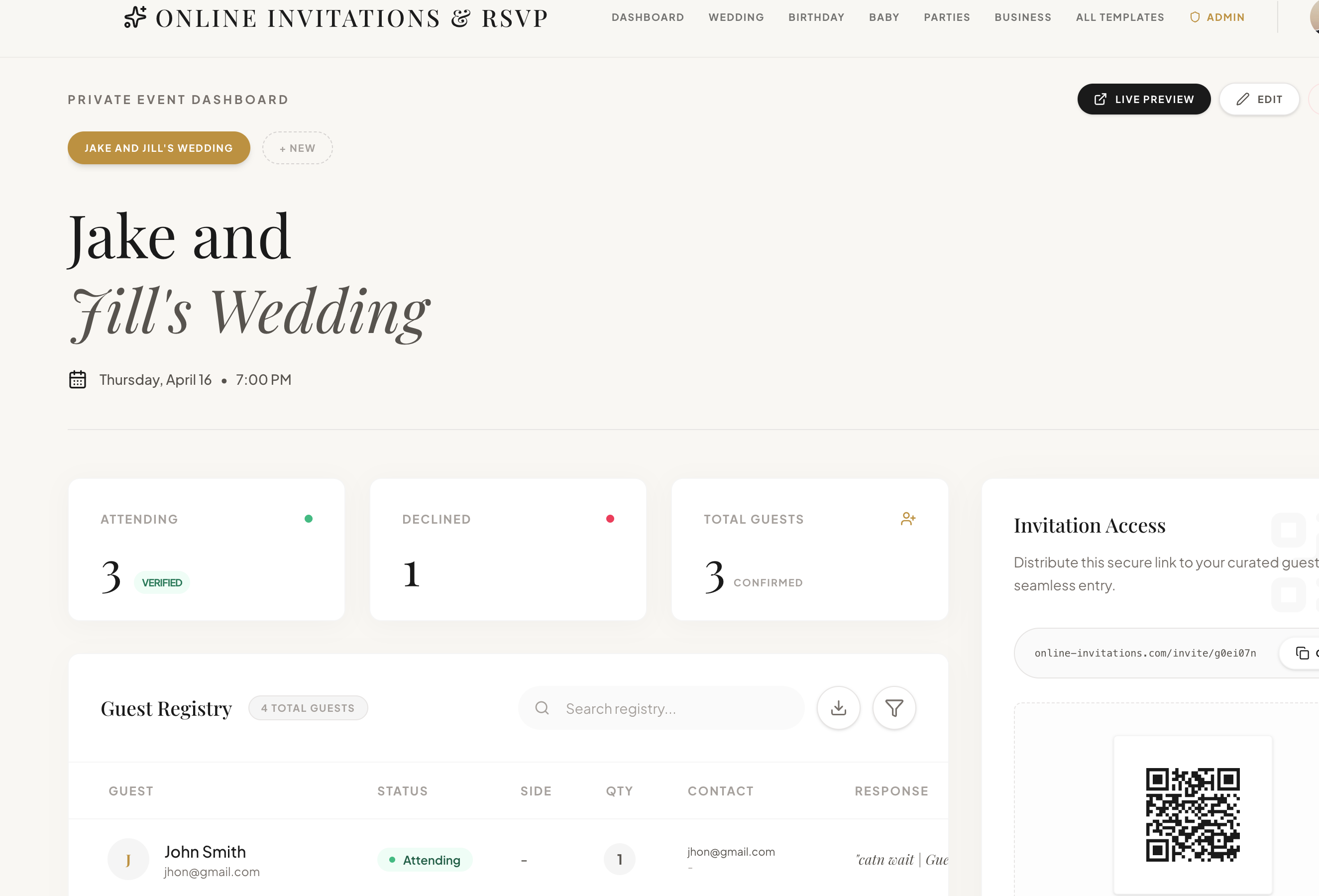Click the Invitation Access heading
1319x896 pixels.
(1090, 526)
